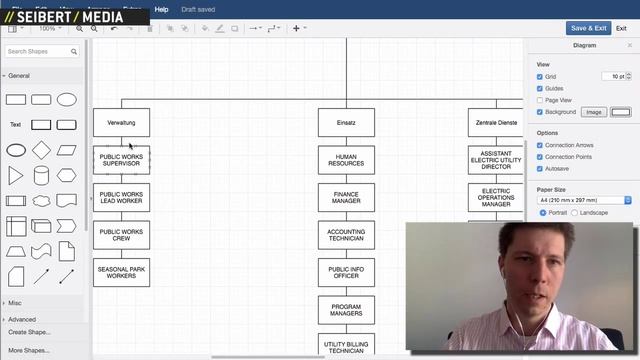Screen dimensions: 640x360
Task: Choose the cylinder shape
Action: (x=41, y=176)
